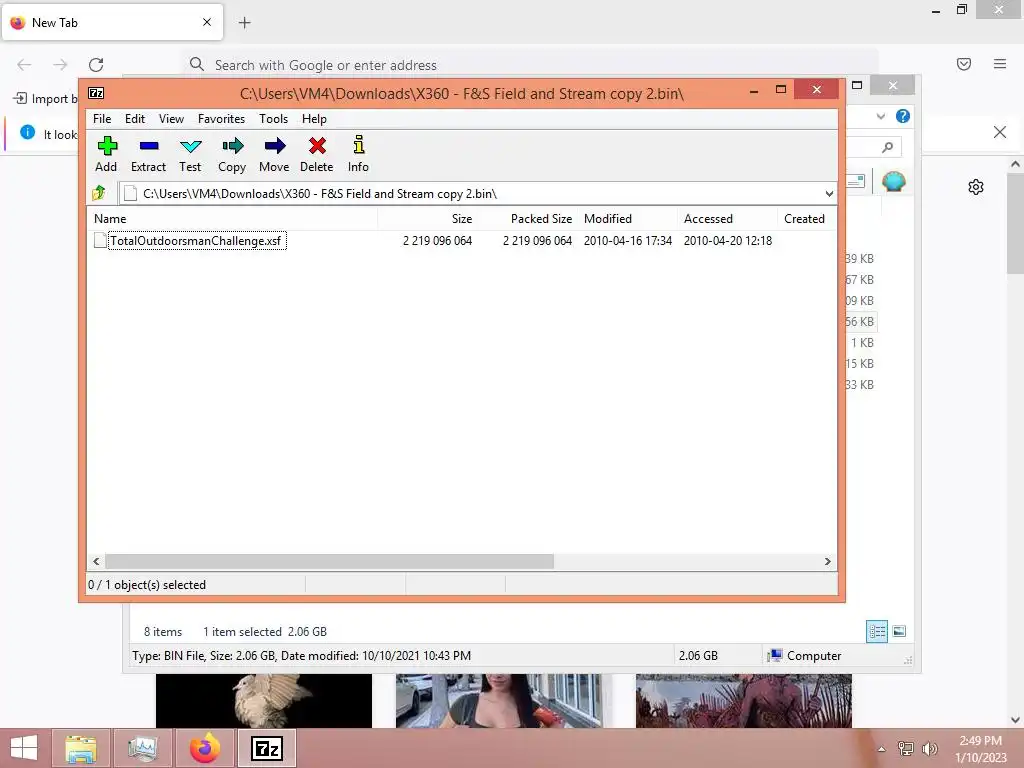This screenshot has height=768, width=1024.
Task: Expand the Explorer ribbon chevron
Action: 881,116
